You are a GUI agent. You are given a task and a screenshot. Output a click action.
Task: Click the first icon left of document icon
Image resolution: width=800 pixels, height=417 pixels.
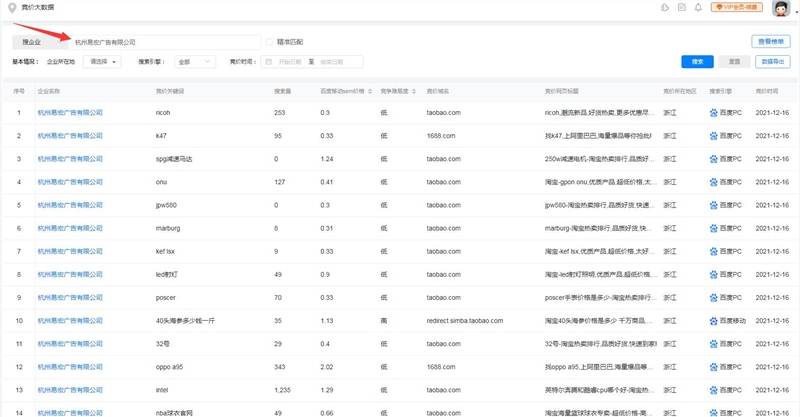tap(667, 8)
